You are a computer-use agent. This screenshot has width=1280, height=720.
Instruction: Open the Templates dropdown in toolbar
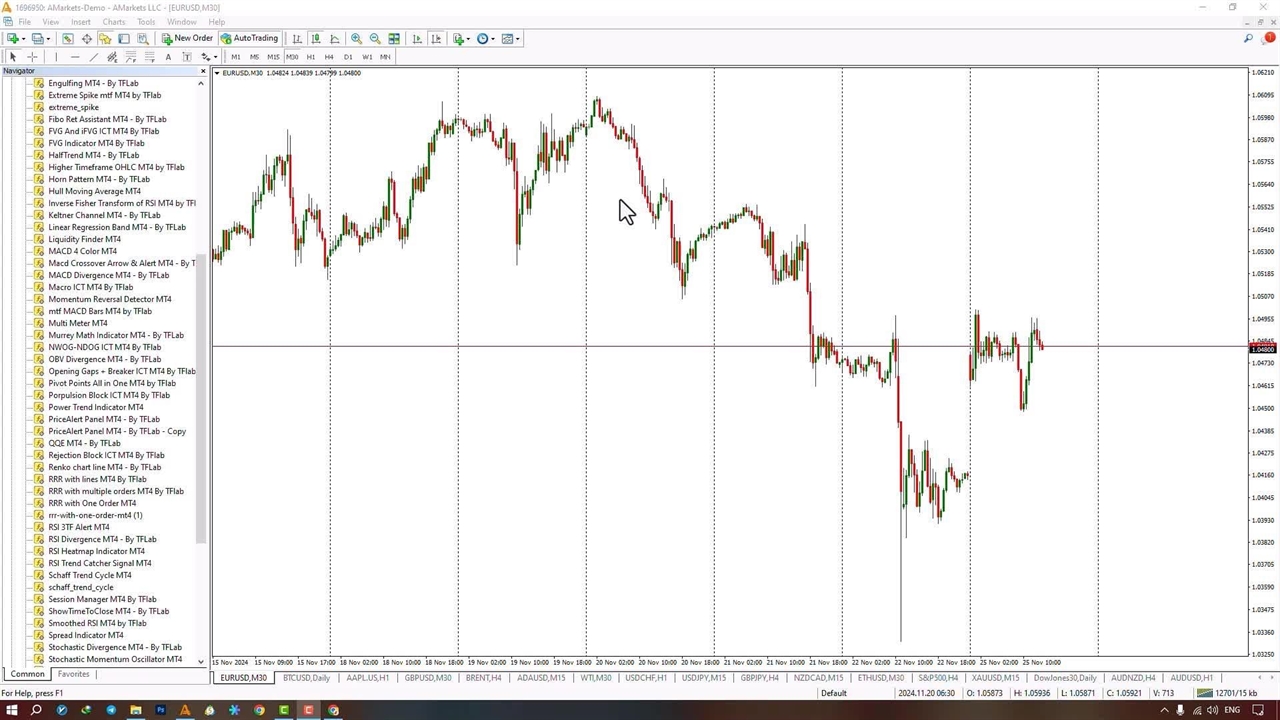(x=509, y=39)
